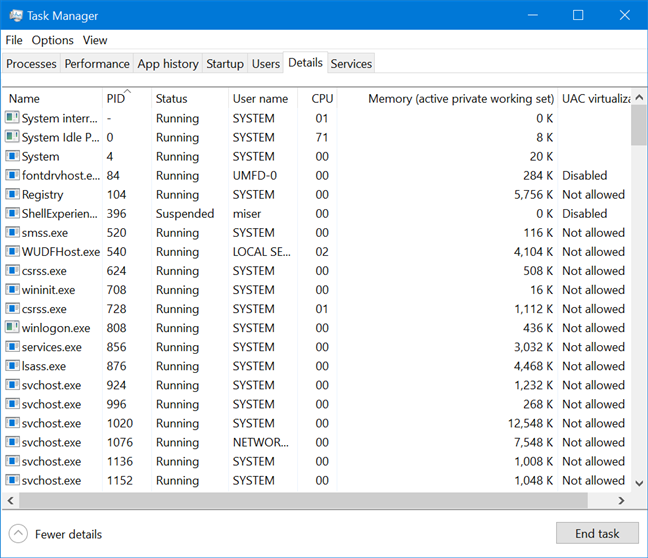Click the End task button
This screenshot has height=558, width=648.
(597, 534)
